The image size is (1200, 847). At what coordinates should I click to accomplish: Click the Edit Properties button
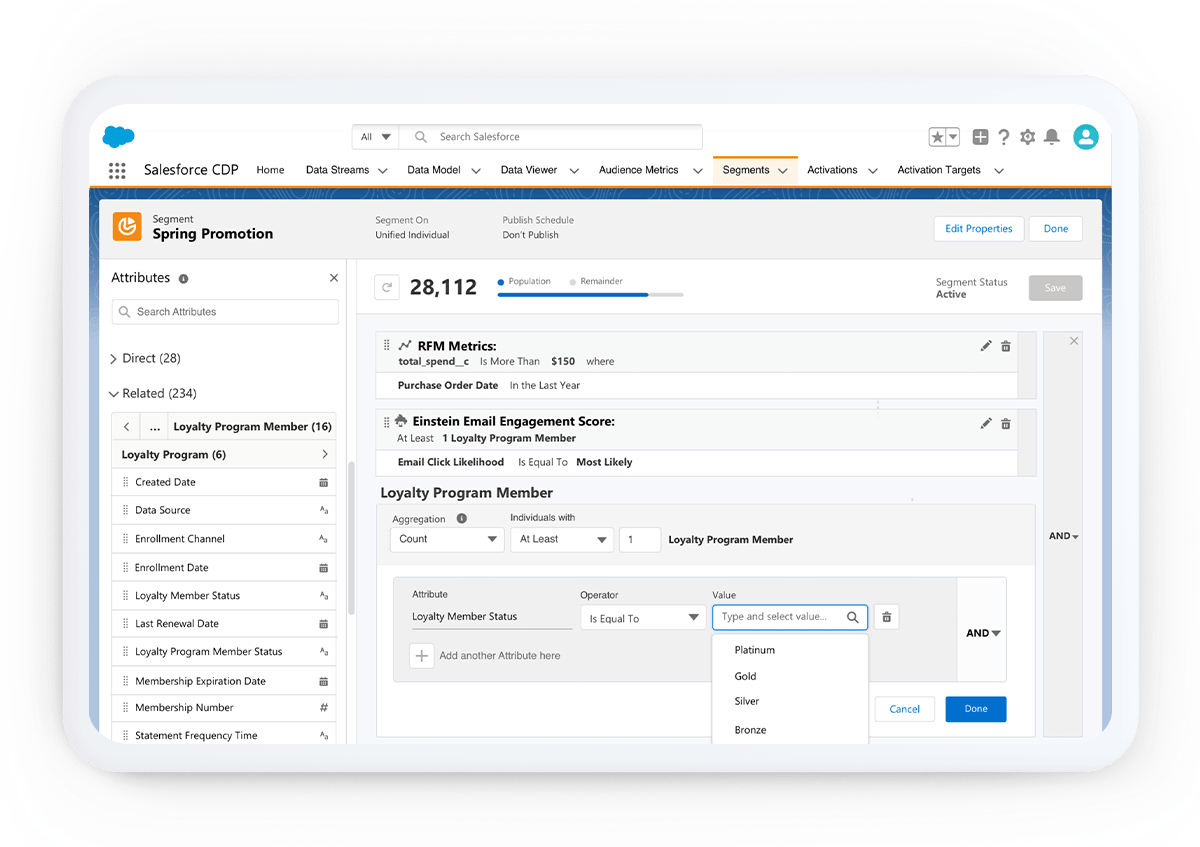click(978, 229)
